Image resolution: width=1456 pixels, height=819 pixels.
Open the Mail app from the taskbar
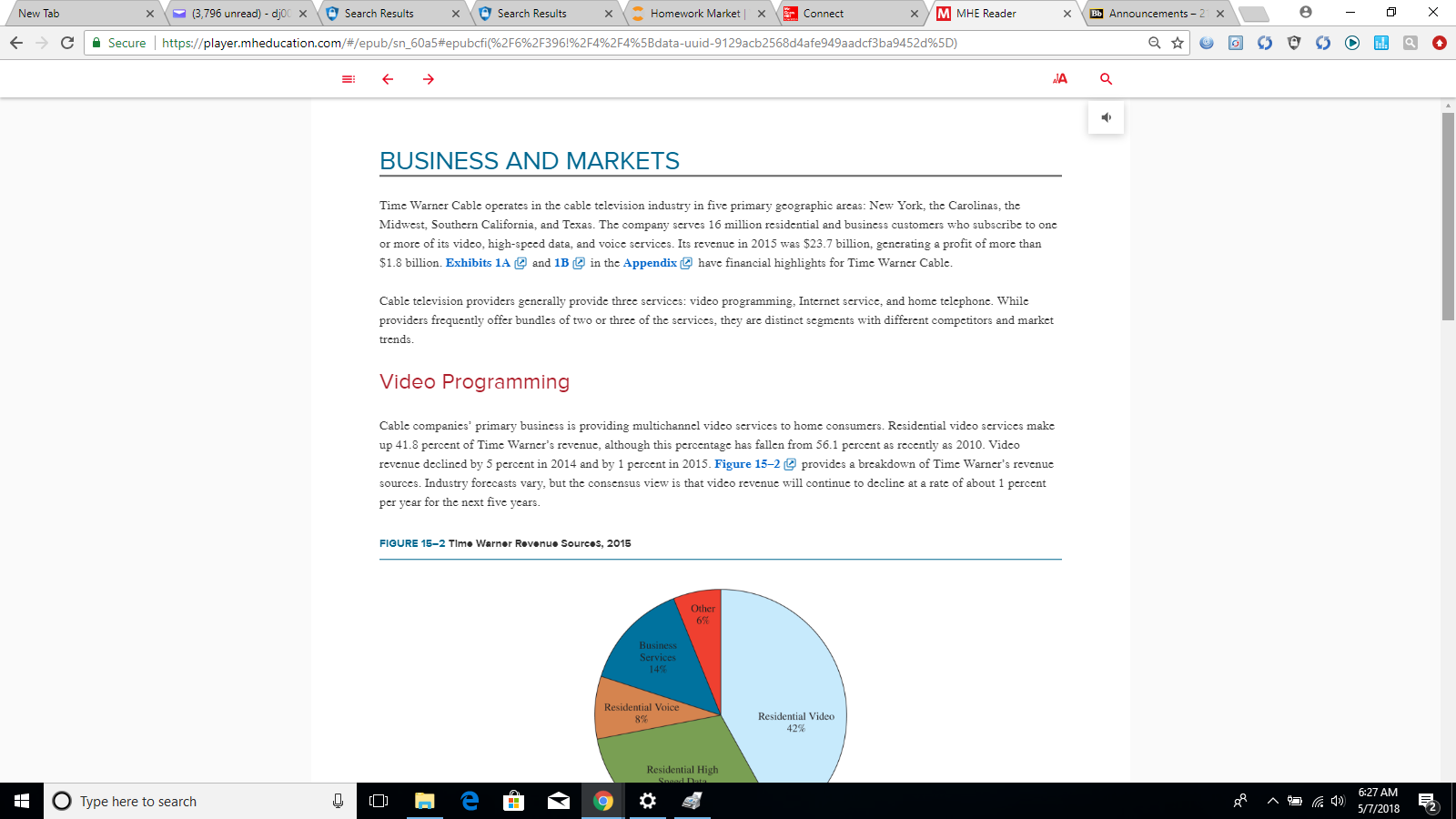tap(559, 801)
